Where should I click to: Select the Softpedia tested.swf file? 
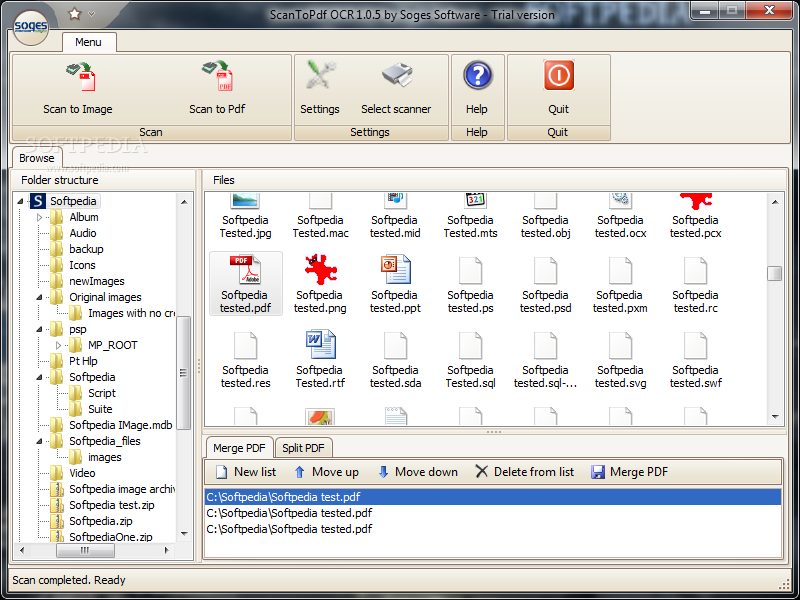pyautogui.click(x=695, y=359)
